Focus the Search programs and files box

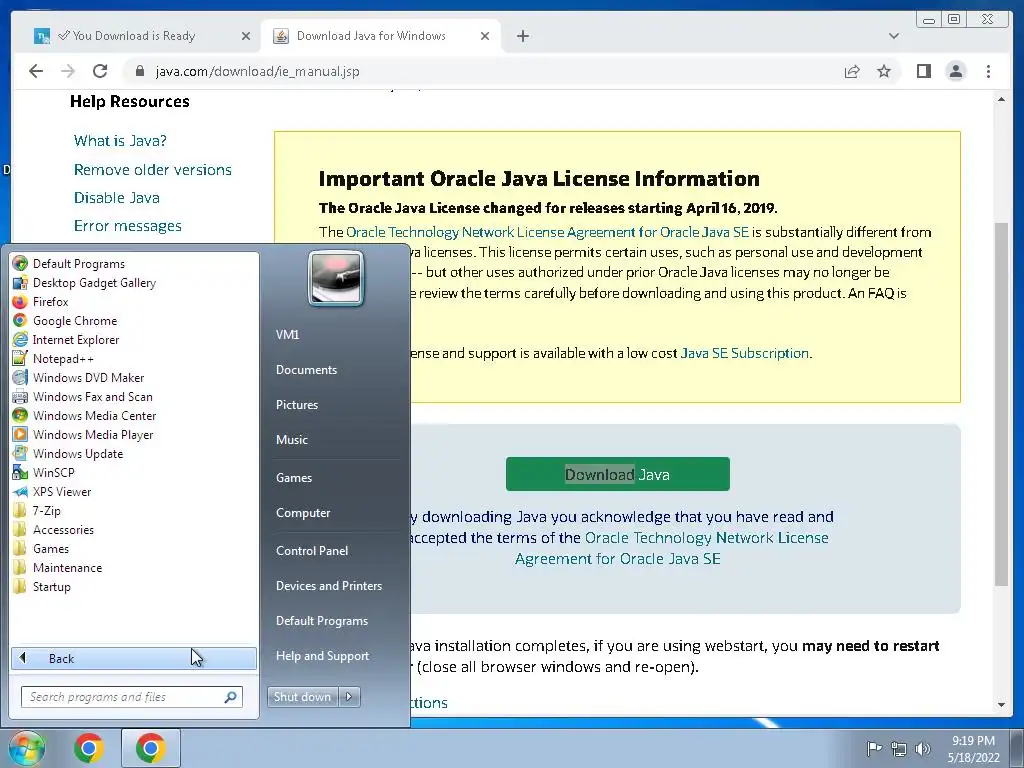(x=131, y=697)
